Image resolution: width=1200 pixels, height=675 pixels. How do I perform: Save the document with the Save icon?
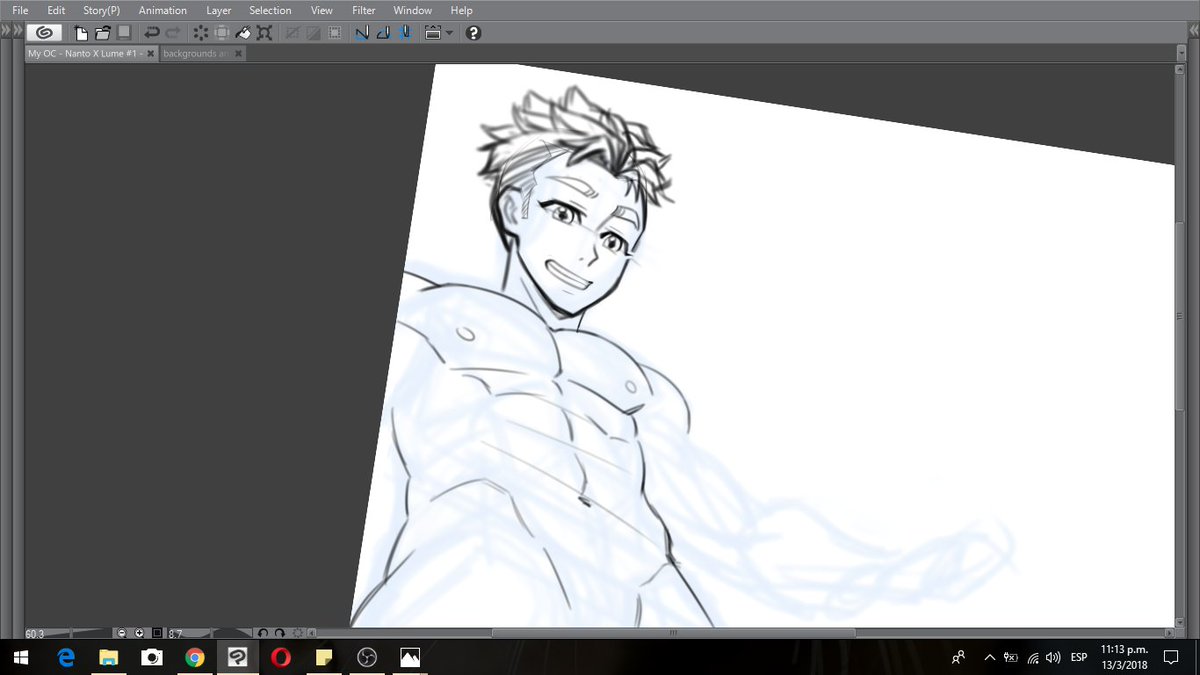[124, 32]
